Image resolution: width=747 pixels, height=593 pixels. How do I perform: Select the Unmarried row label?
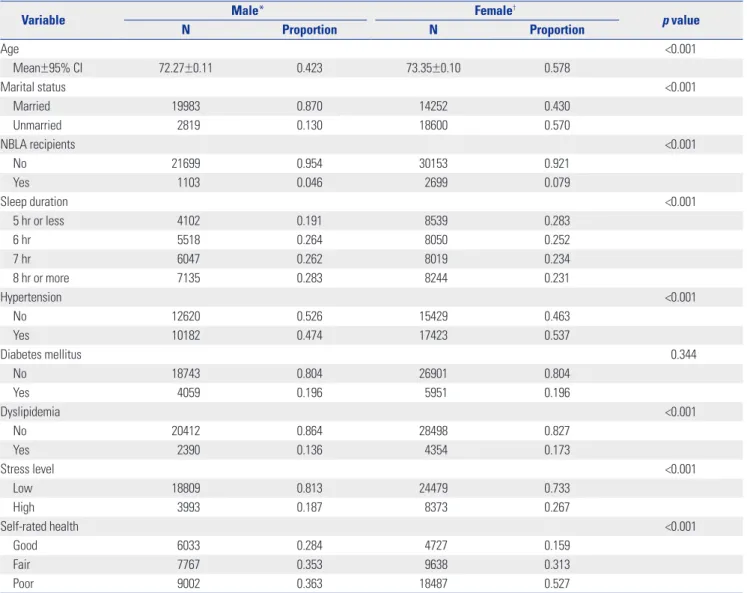point(37,125)
